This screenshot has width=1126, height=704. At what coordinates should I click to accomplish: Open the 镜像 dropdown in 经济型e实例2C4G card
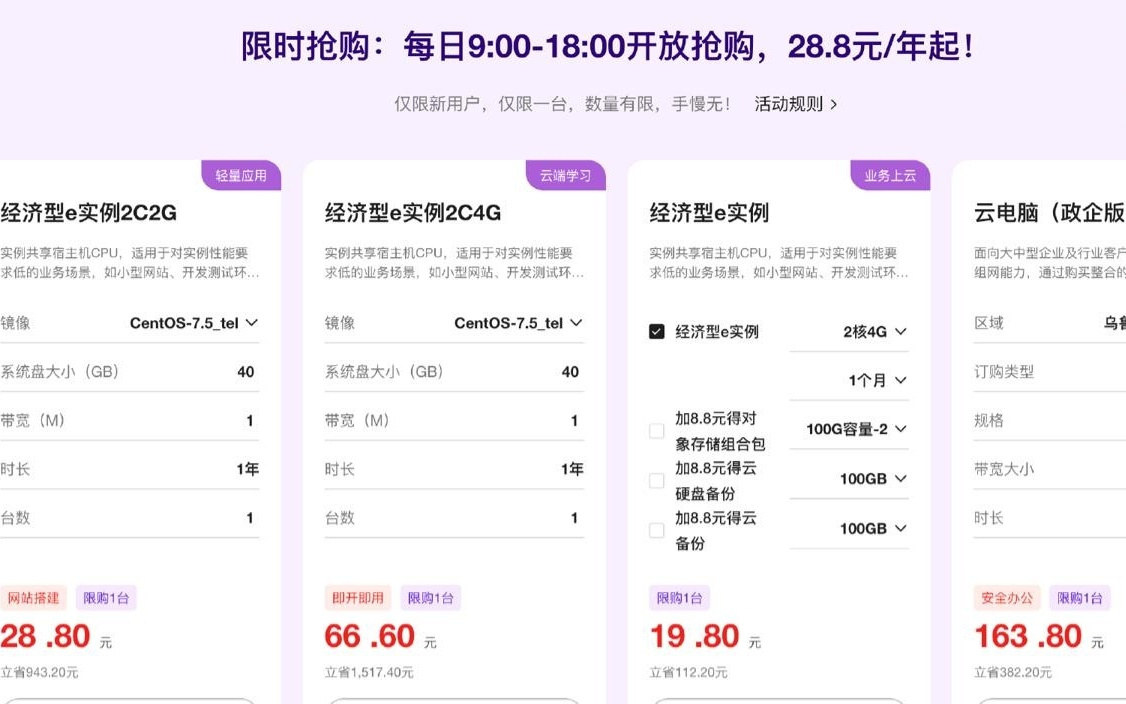(518, 323)
